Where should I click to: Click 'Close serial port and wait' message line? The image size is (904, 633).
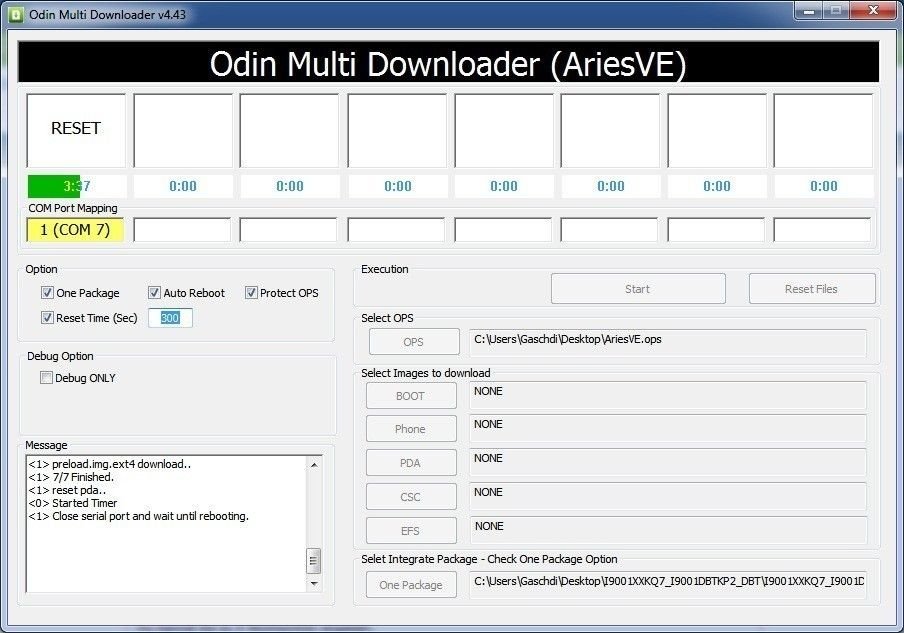click(x=138, y=516)
